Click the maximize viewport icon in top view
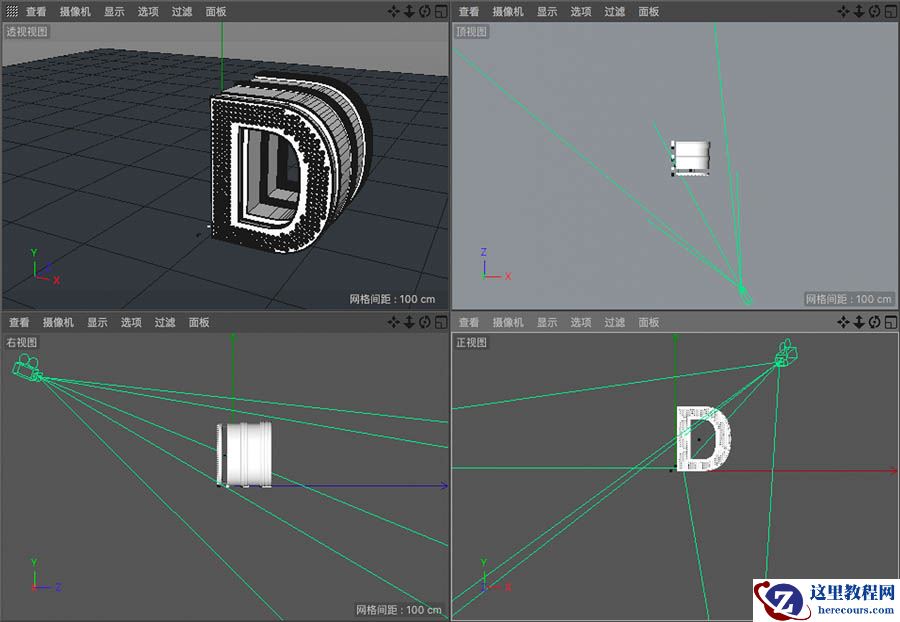900x622 pixels. (891, 12)
